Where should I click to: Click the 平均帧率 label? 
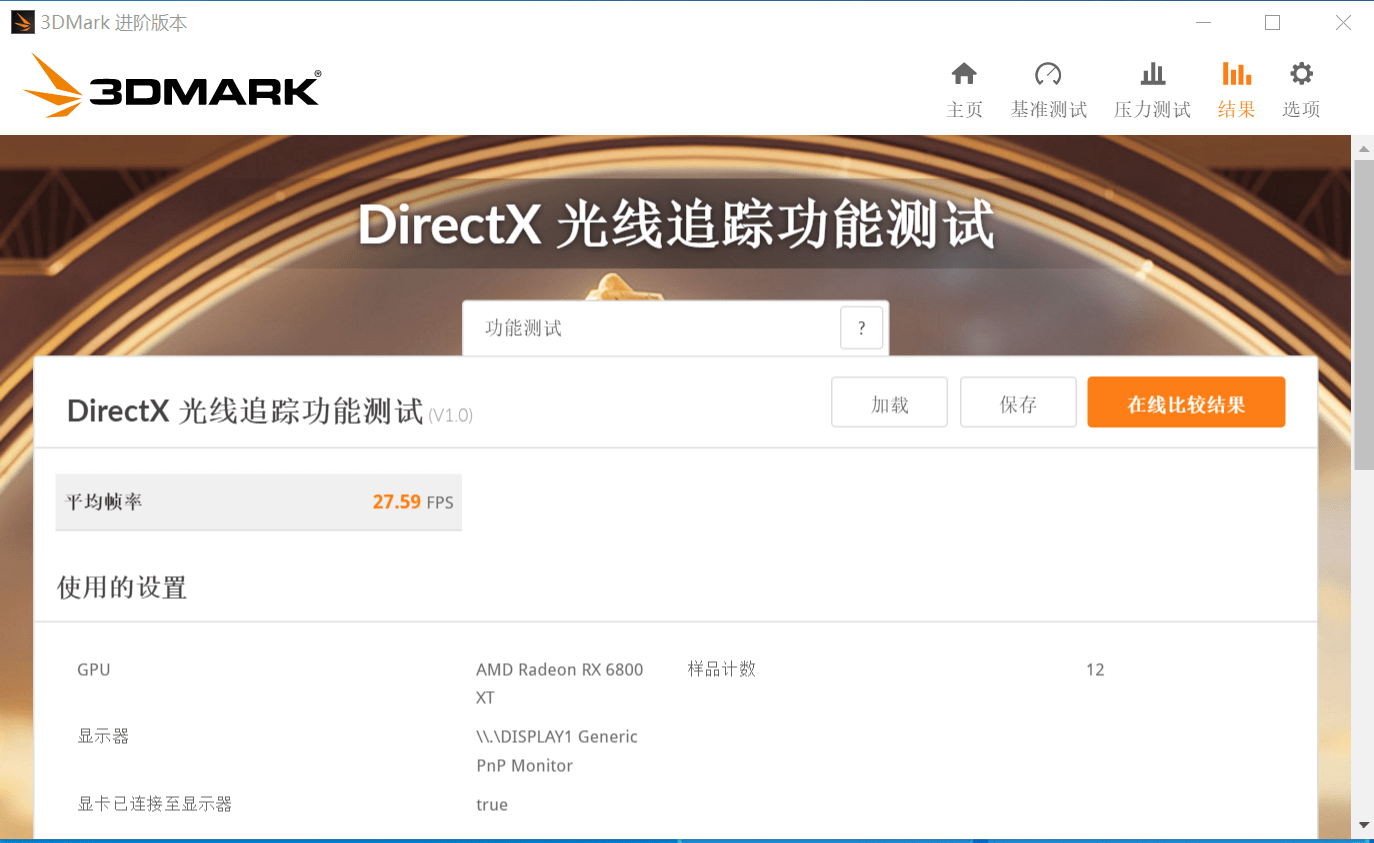(x=104, y=502)
